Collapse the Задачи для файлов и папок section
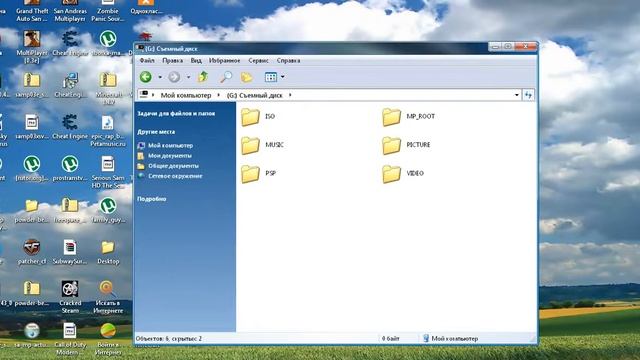 coord(176,113)
